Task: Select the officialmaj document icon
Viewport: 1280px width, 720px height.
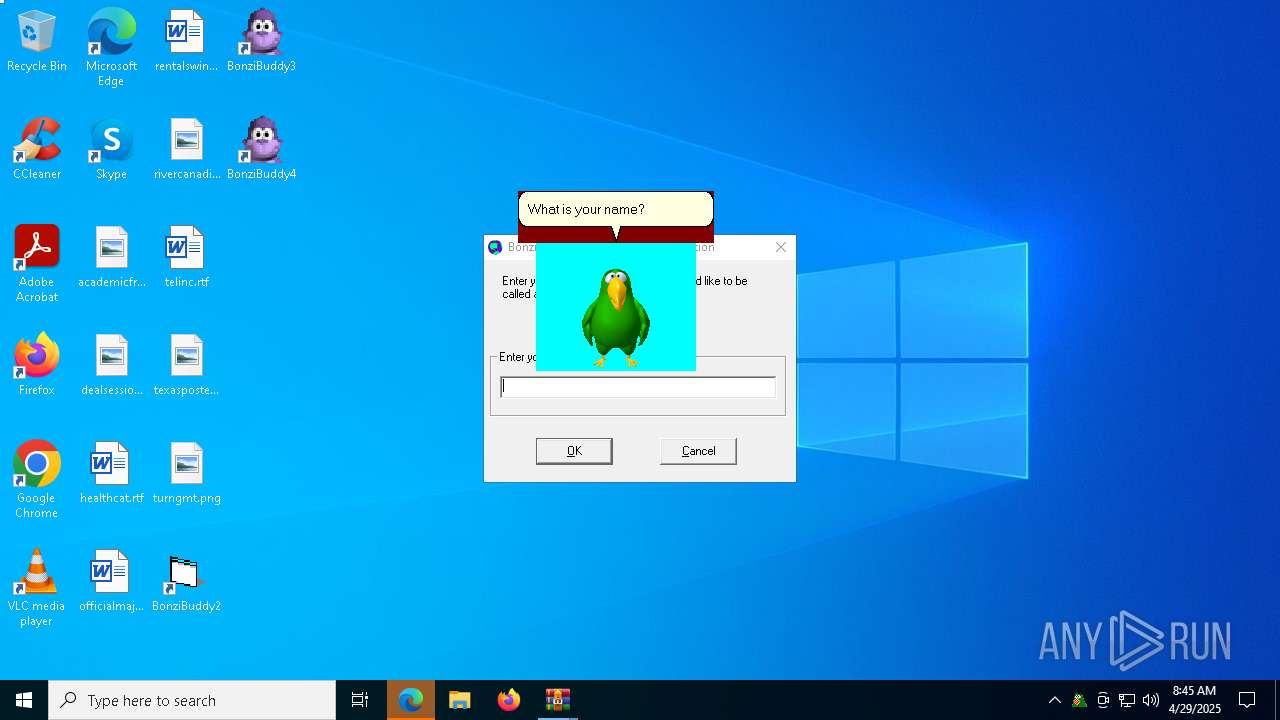Action: (111, 582)
